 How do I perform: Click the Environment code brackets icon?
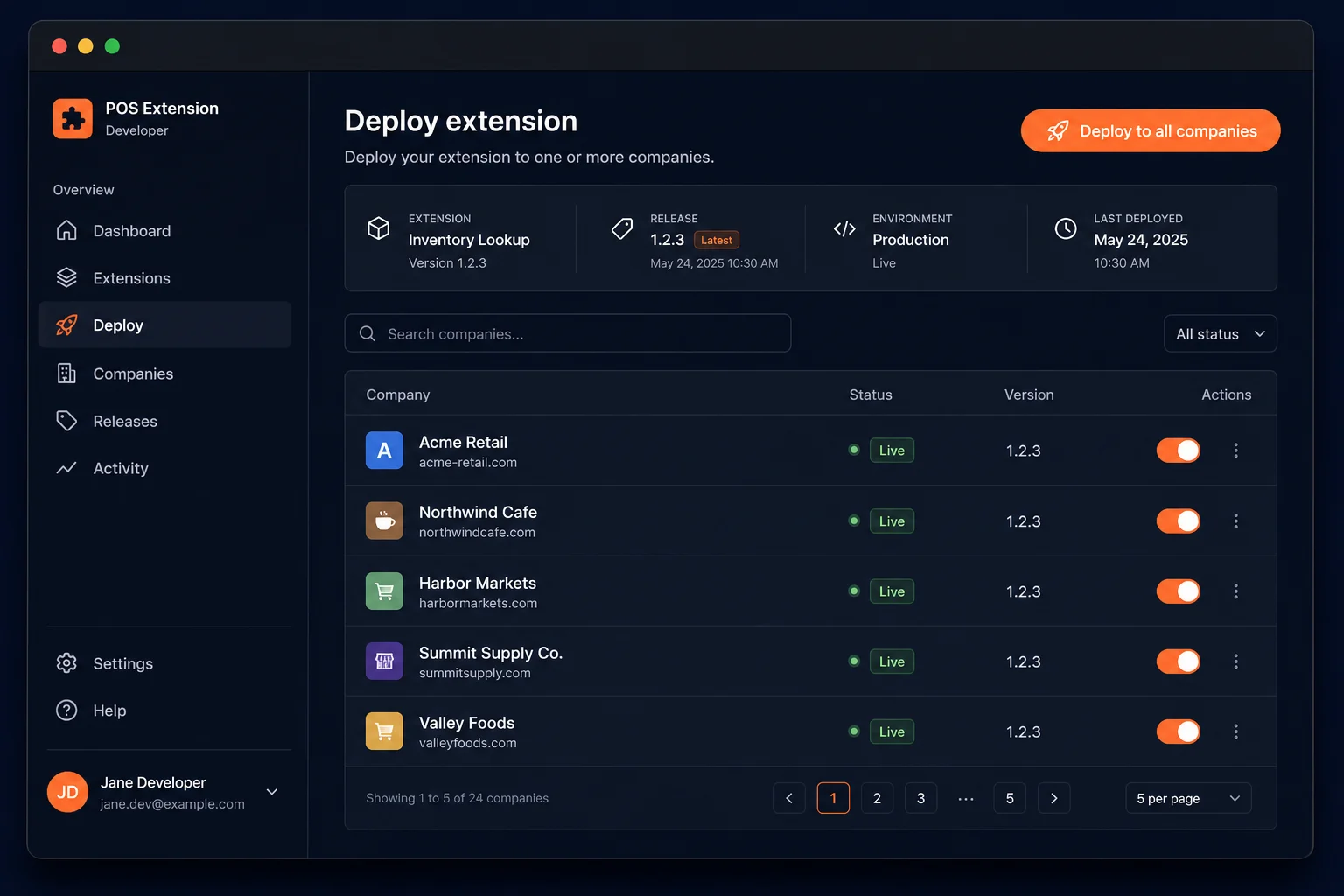pyautogui.click(x=844, y=228)
